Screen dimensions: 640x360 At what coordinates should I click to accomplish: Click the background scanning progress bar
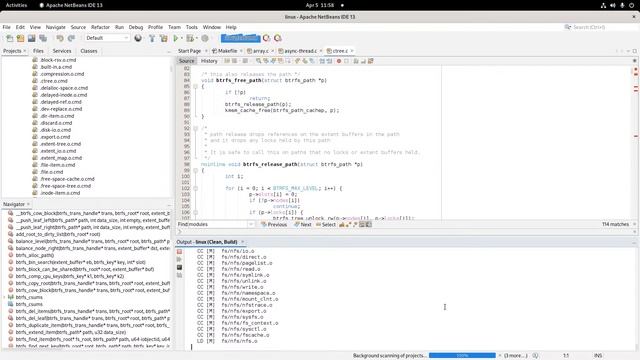click(462, 356)
